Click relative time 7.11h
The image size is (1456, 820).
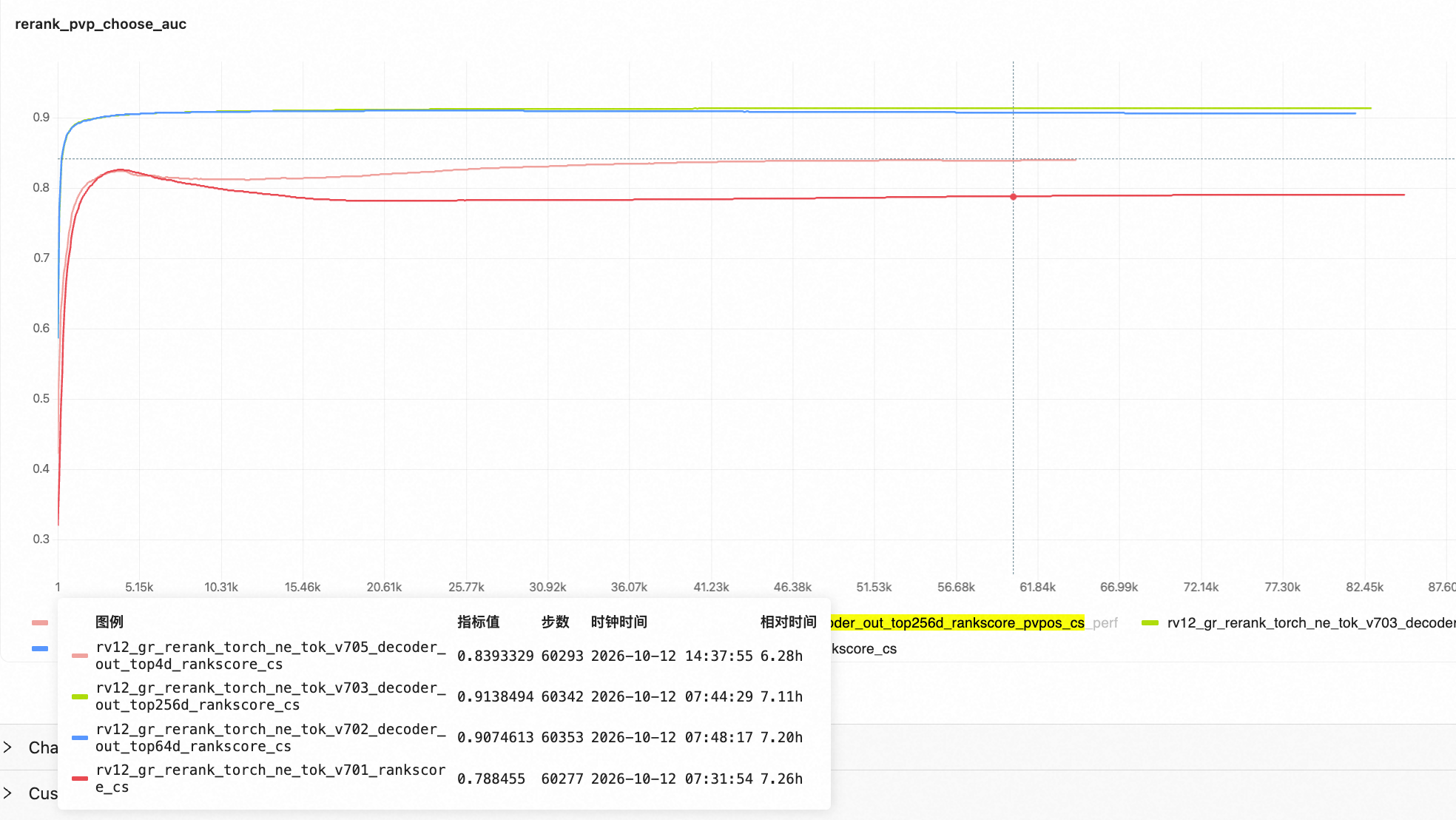(781, 696)
